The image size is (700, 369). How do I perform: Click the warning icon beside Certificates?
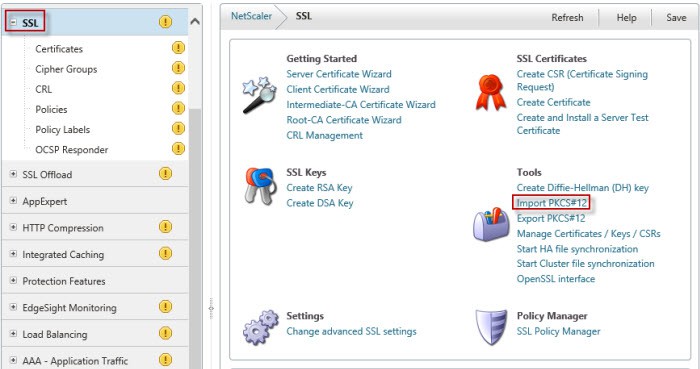[x=178, y=47]
